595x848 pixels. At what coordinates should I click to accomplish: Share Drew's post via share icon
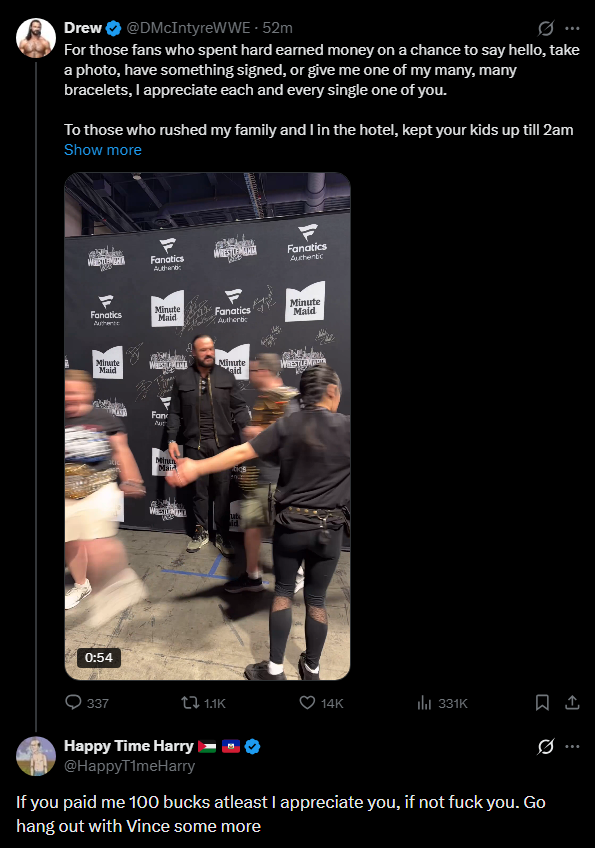572,703
